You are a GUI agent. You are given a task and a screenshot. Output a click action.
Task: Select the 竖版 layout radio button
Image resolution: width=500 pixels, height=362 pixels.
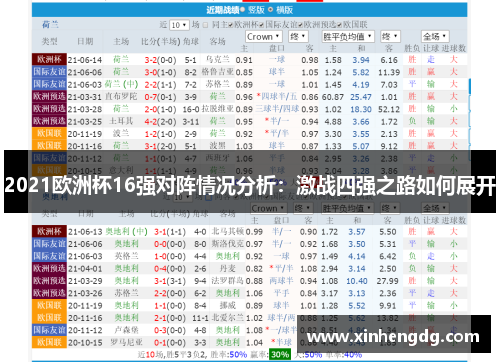[242, 10]
